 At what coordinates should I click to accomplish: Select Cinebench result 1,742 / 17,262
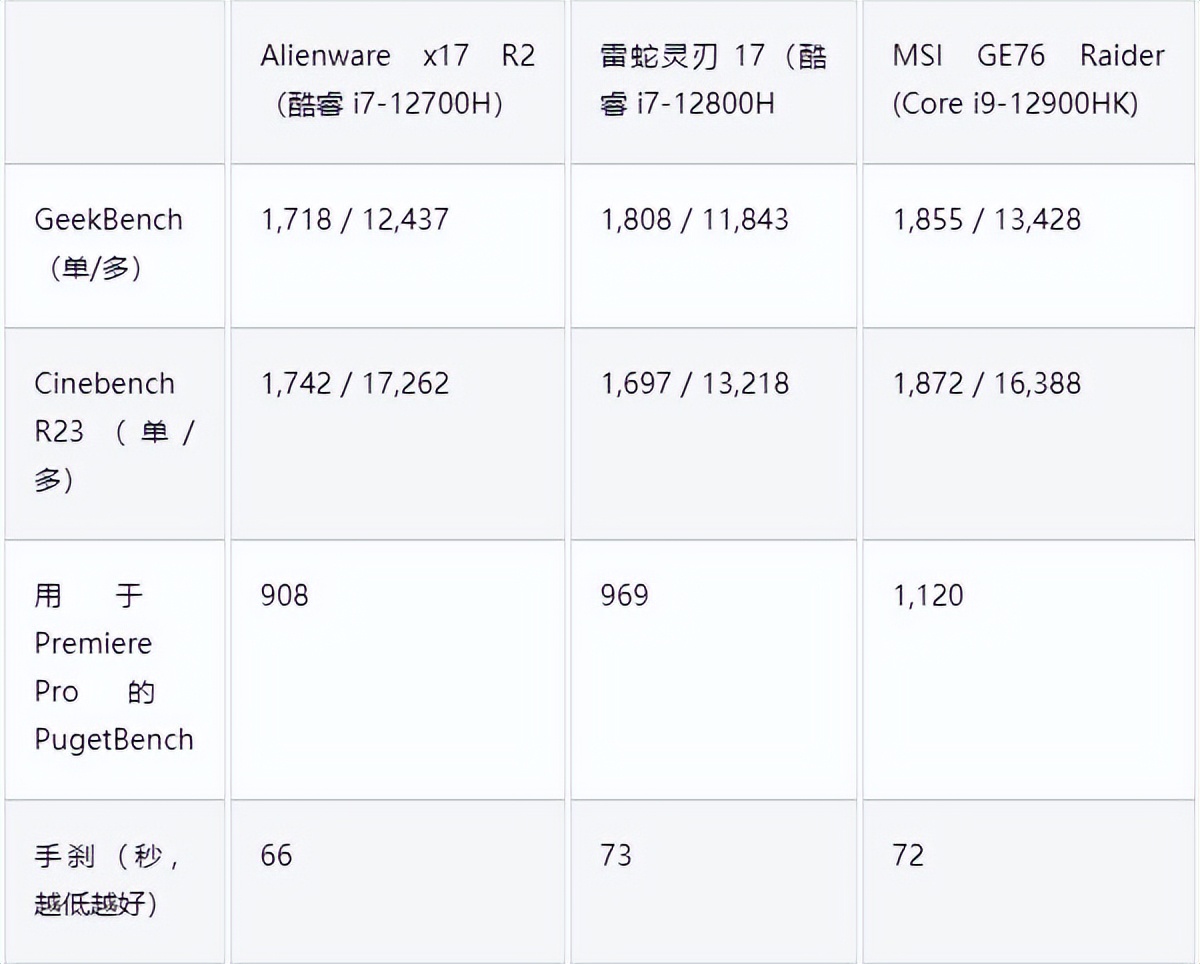(355, 383)
